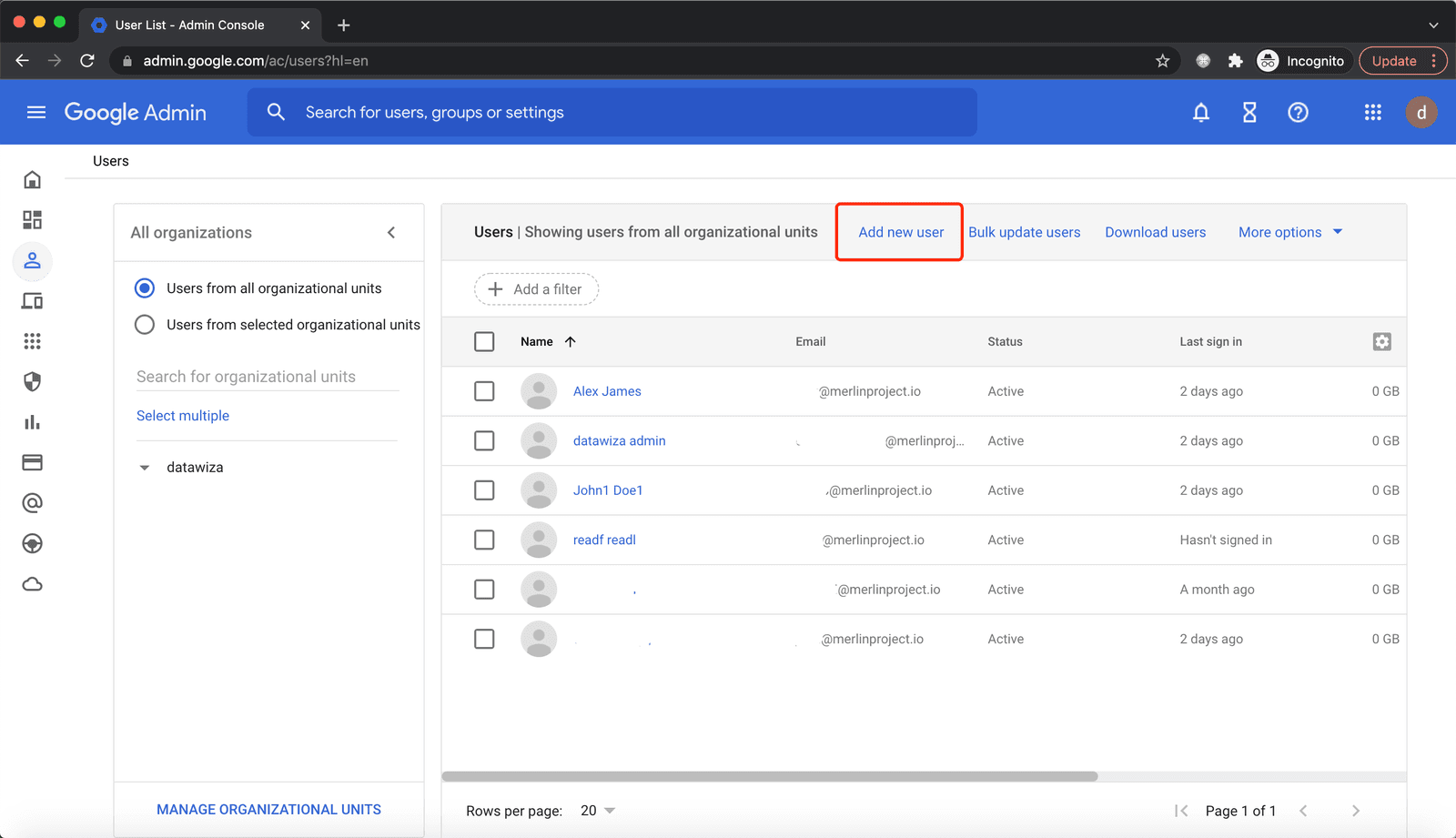The width and height of the screenshot is (1456, 838).
Task: Check the last user row
Action: (x=484, y=639)
